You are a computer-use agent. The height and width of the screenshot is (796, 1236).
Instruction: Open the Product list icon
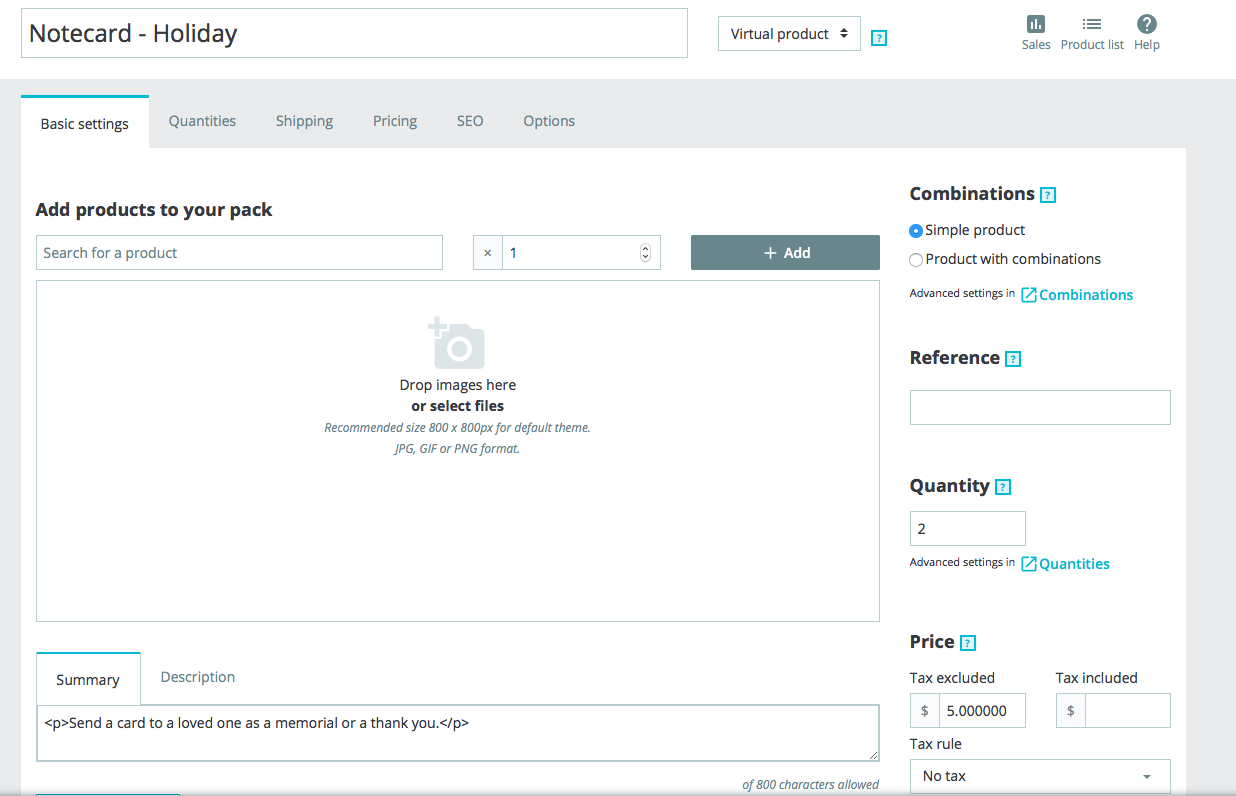[1092, 25]
